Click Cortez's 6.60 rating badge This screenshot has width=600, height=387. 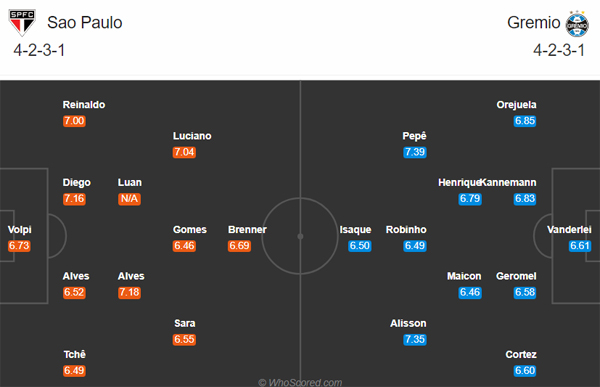click(525, 371)
